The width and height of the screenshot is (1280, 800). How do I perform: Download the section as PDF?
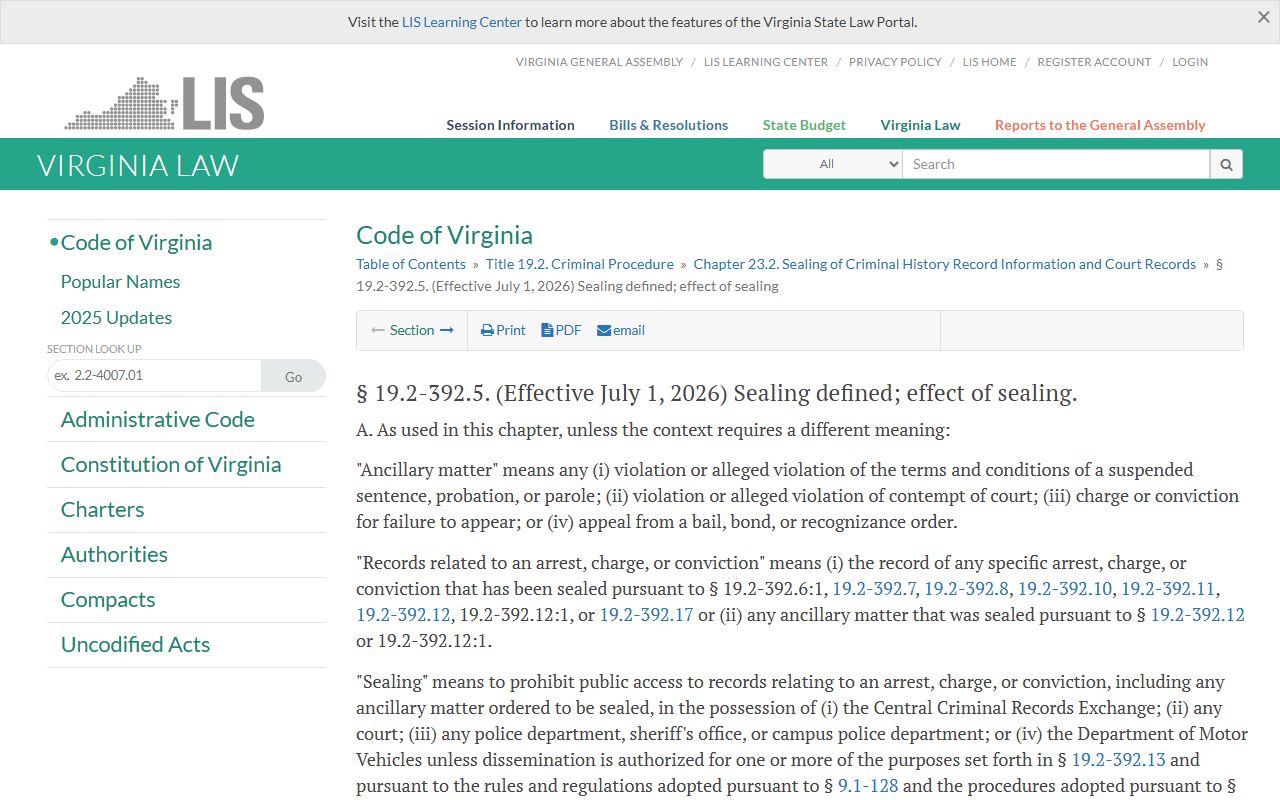pos(561,330)
